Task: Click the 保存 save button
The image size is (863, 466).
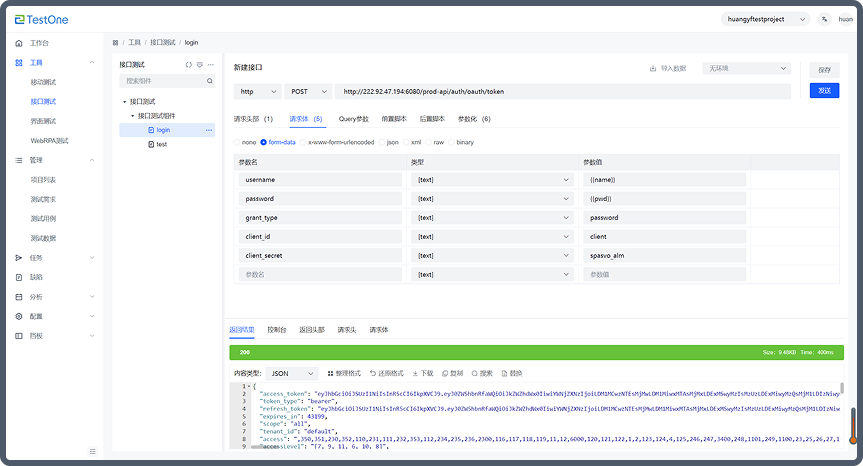Action: (x=824, y=70)
